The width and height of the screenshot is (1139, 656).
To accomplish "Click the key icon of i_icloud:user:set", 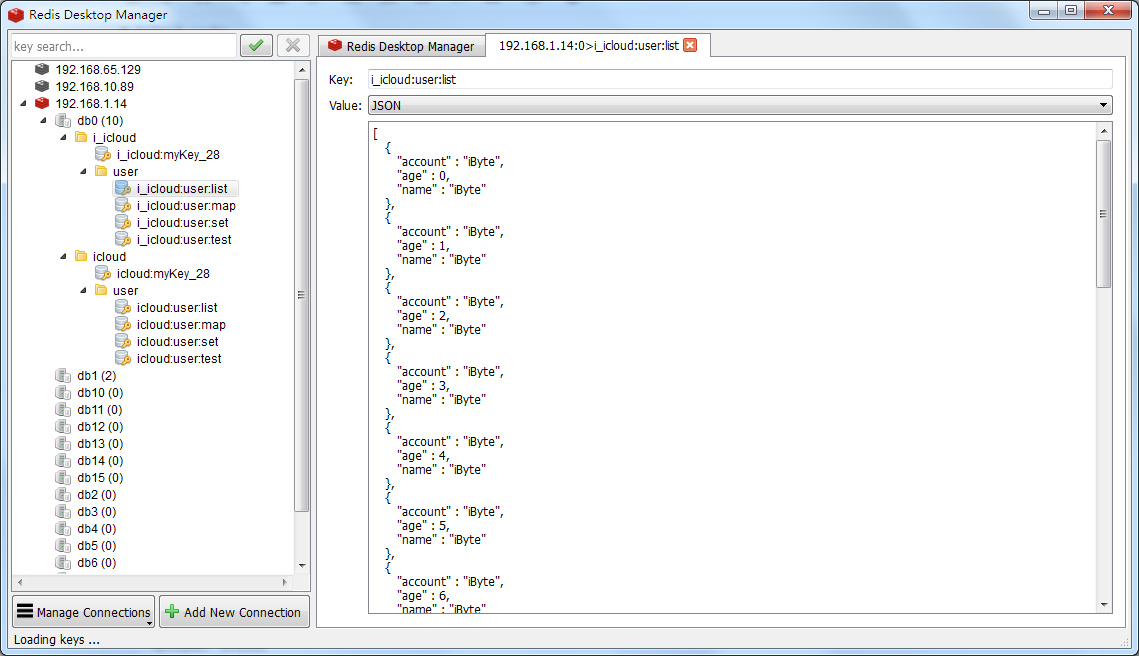I will (123, 222).
